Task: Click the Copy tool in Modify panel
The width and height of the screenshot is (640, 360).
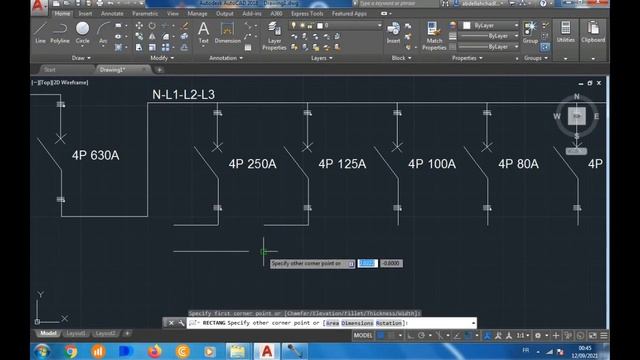Action: pos(139,36)
